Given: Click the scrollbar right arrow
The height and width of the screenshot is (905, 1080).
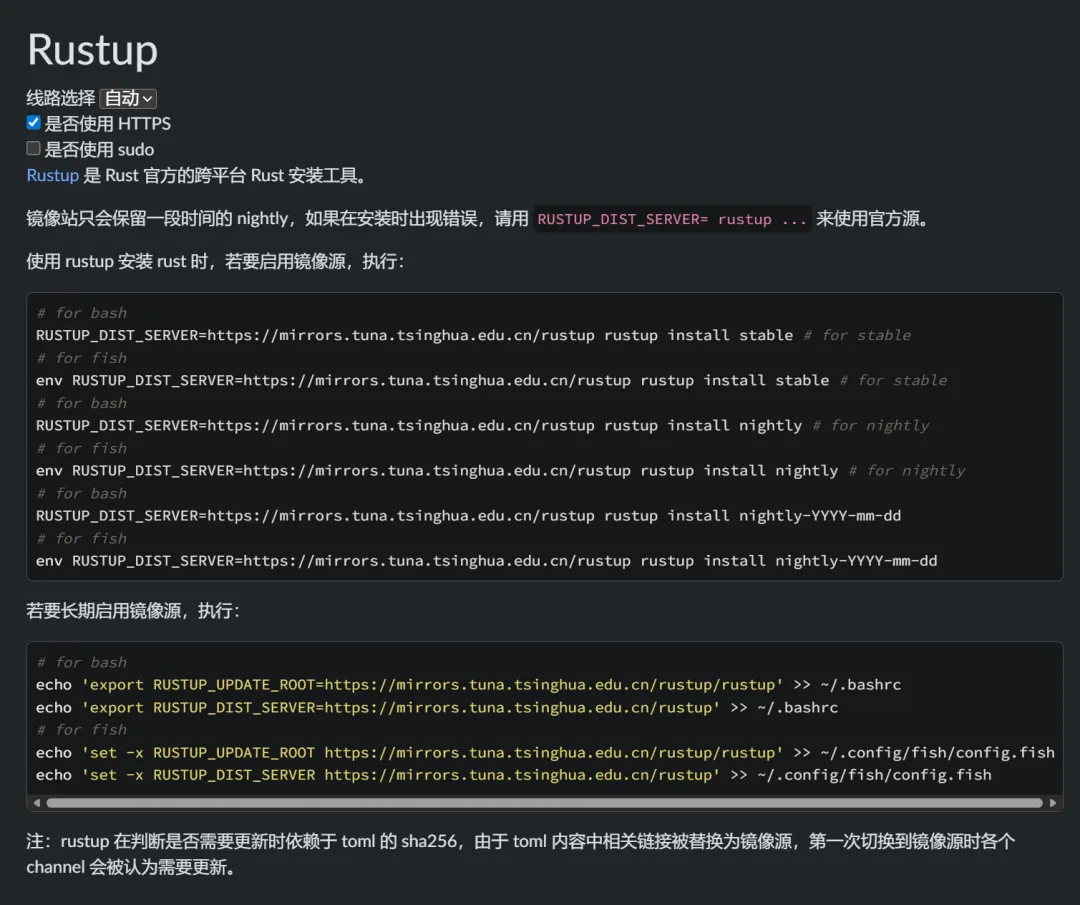Looking at the screenshot, I should pyautogui.click(x=1052, y=802).
